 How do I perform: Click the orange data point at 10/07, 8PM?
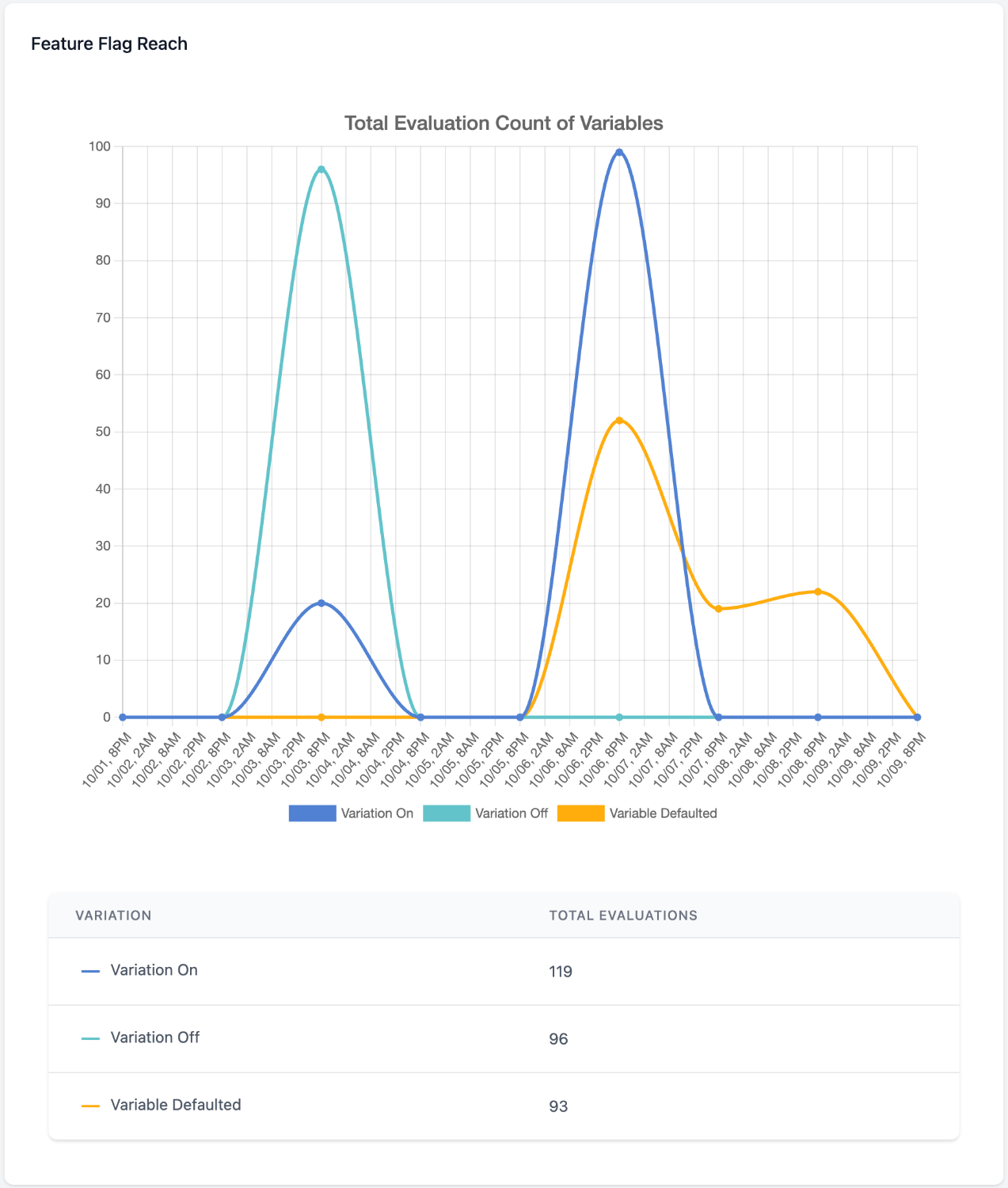coord(719,608)
